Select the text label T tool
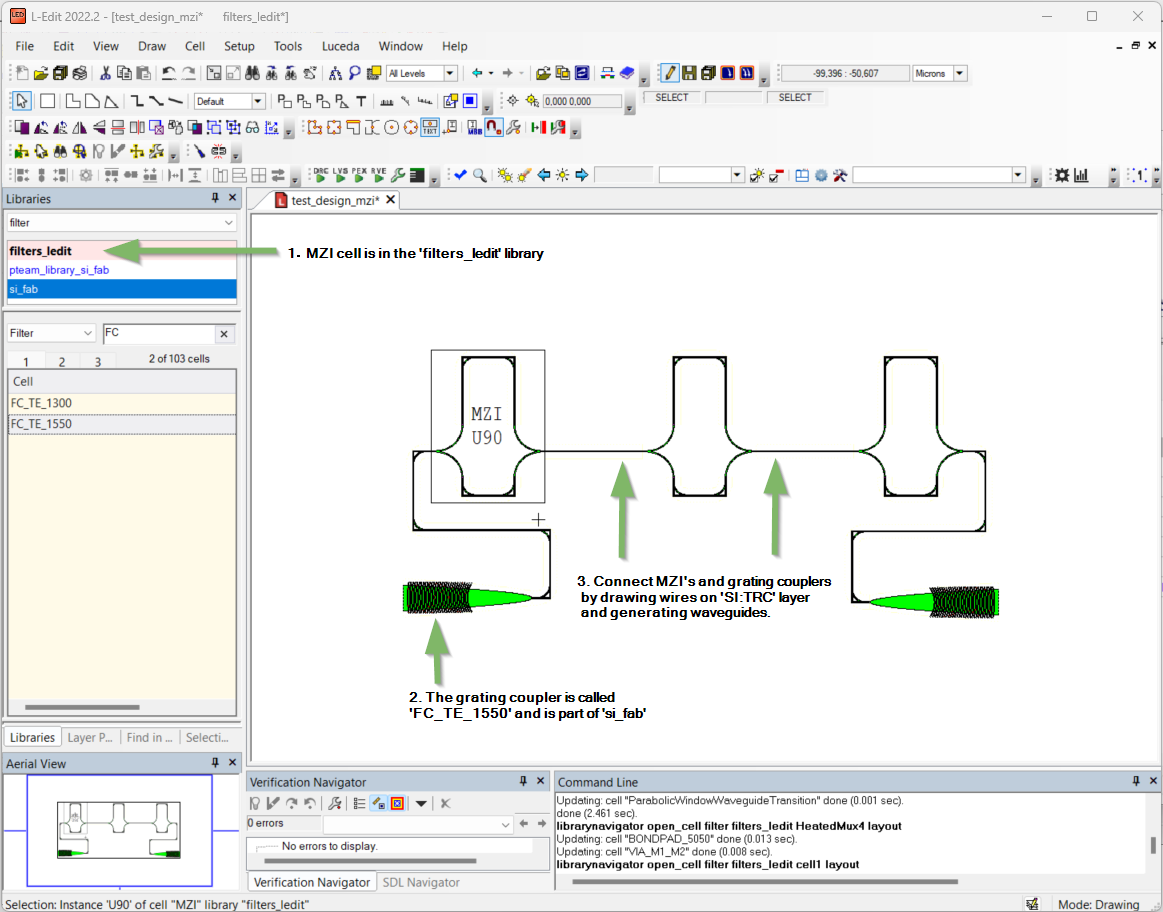 point(361,101)
